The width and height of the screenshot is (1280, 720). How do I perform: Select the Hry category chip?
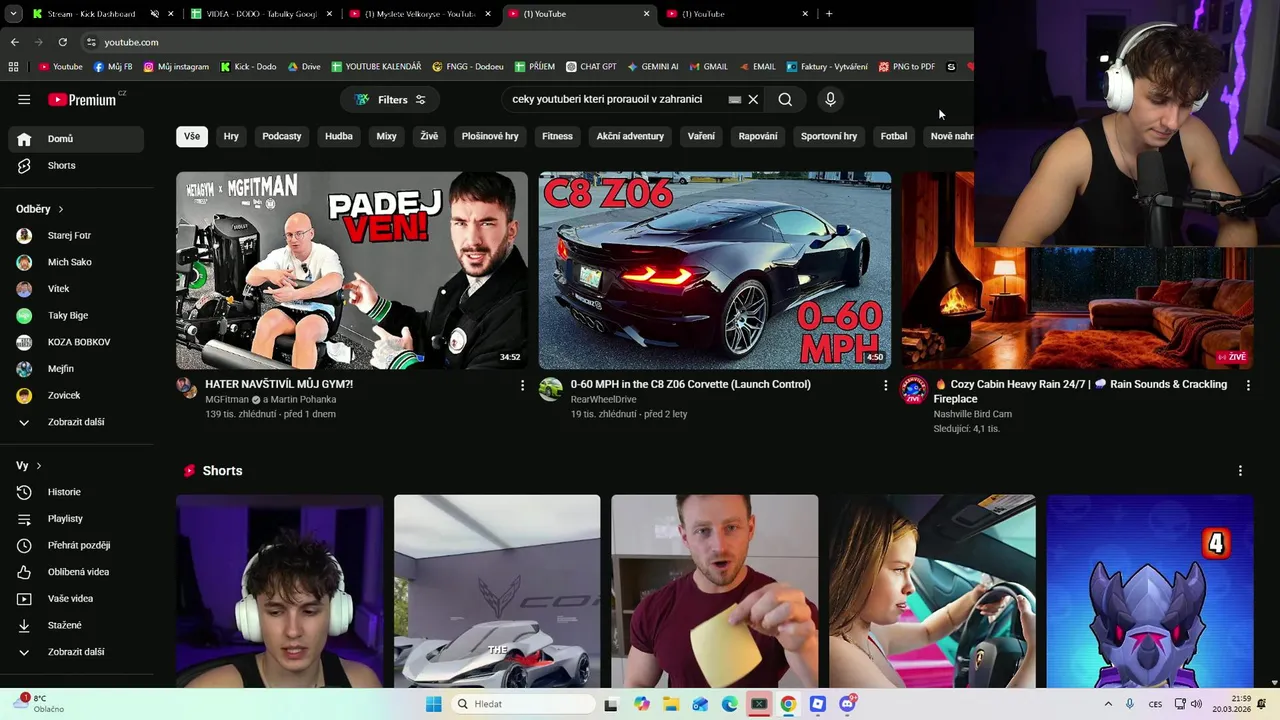coord(231,136)
